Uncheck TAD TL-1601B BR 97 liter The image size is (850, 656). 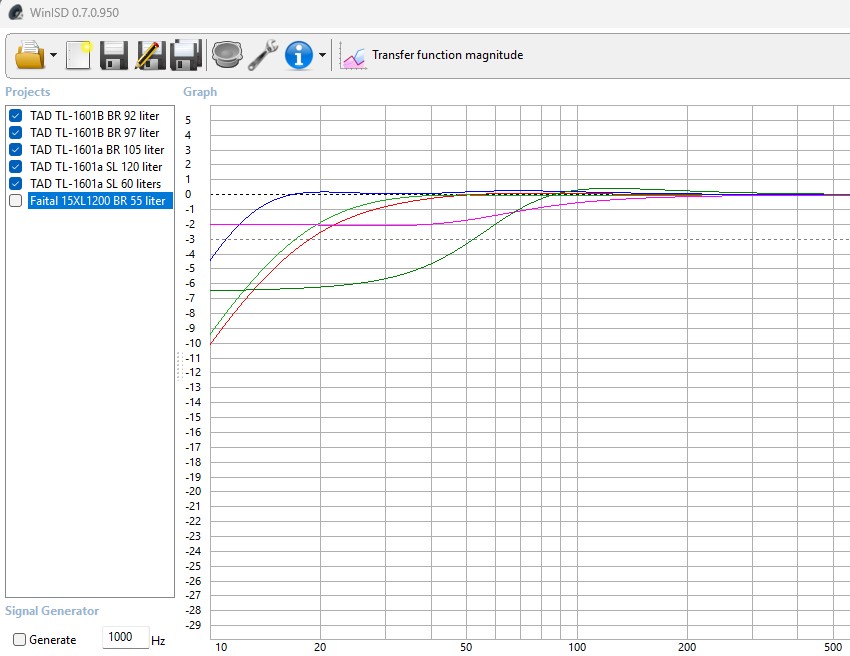coord(16,132)
